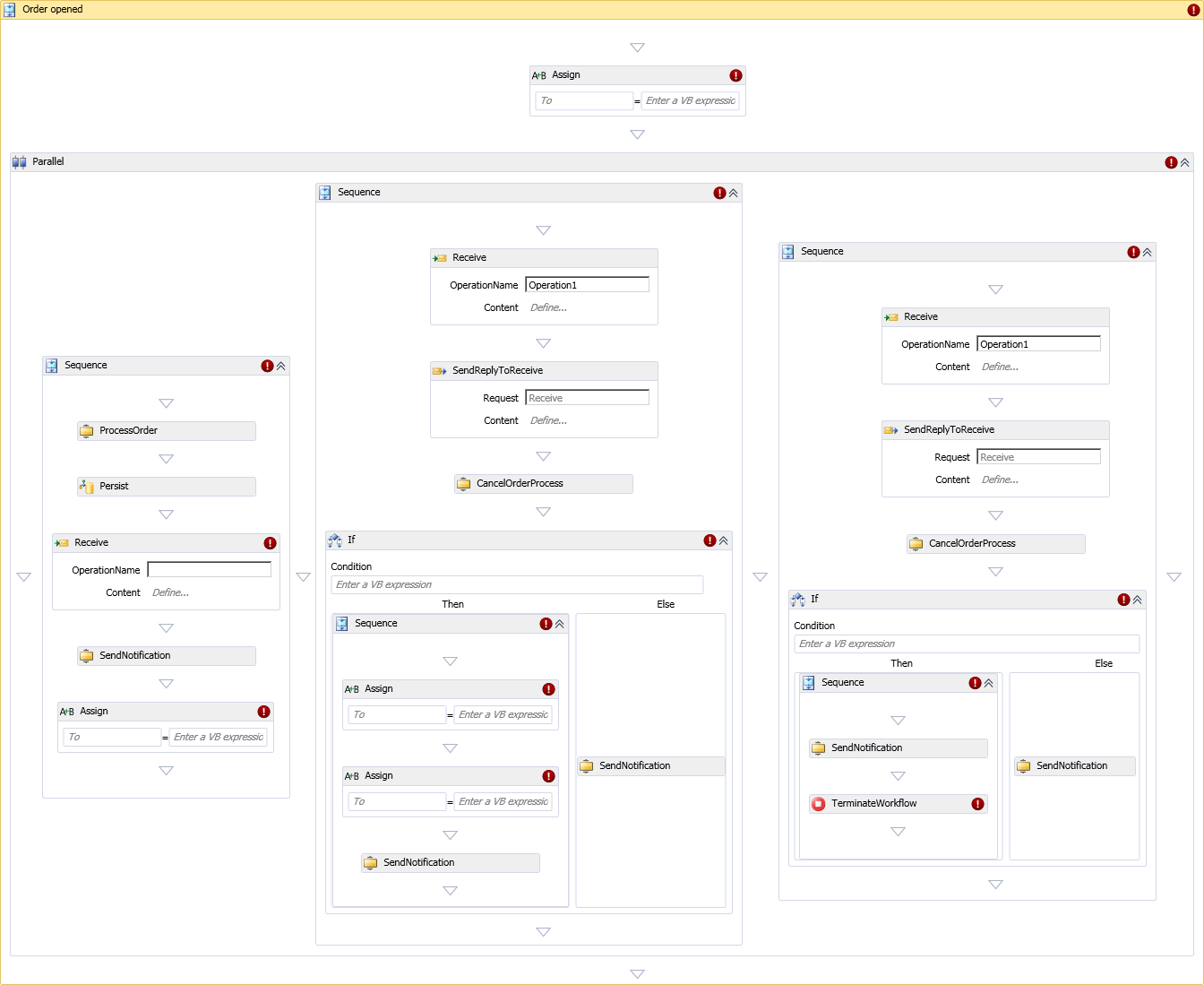Select SendNotification in the ProcessOrder sequence
This screenshot has height=985, width=1204.
click(167, 656)
